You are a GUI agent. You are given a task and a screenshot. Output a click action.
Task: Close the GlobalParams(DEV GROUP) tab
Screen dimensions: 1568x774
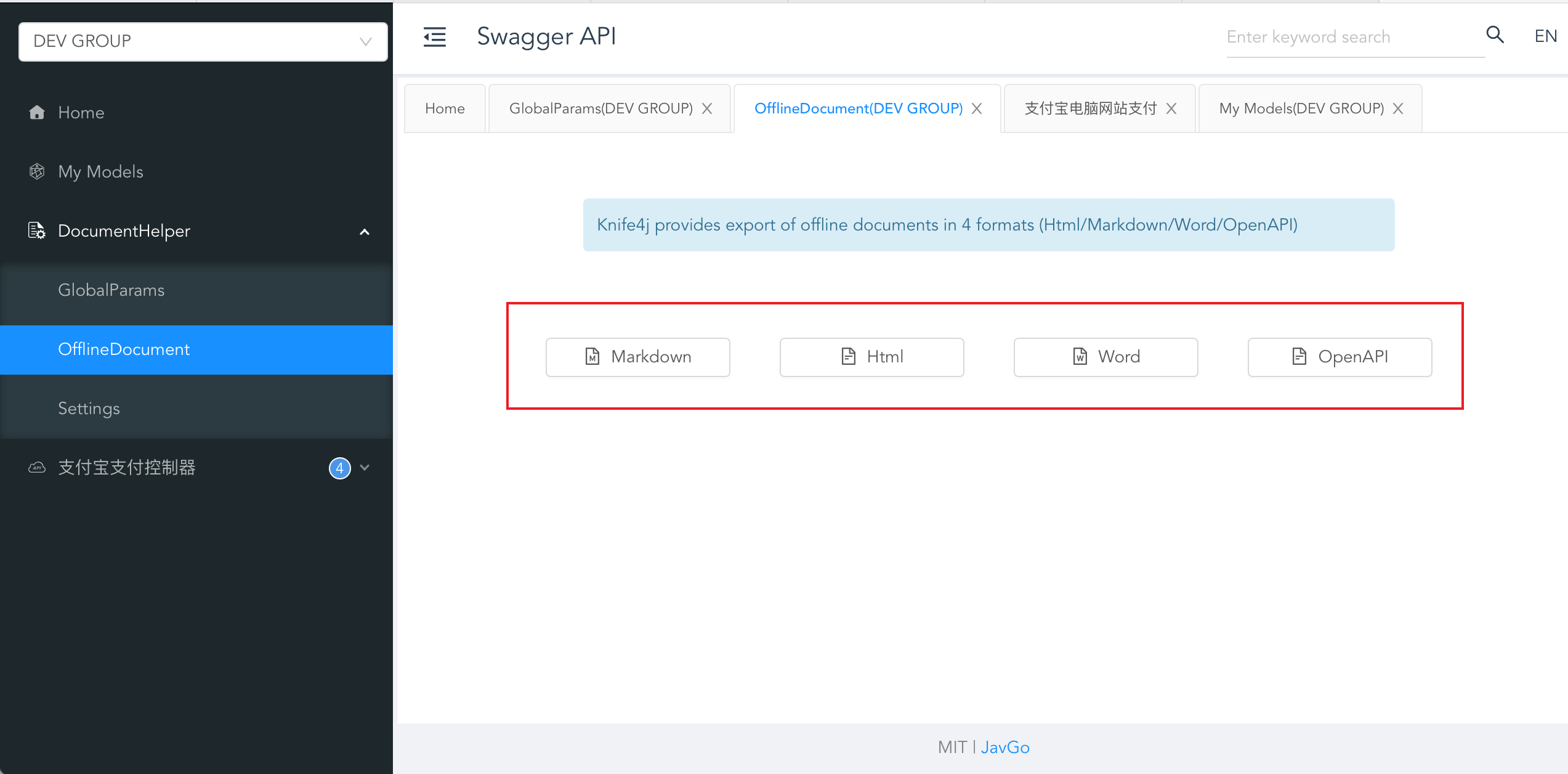707,108
